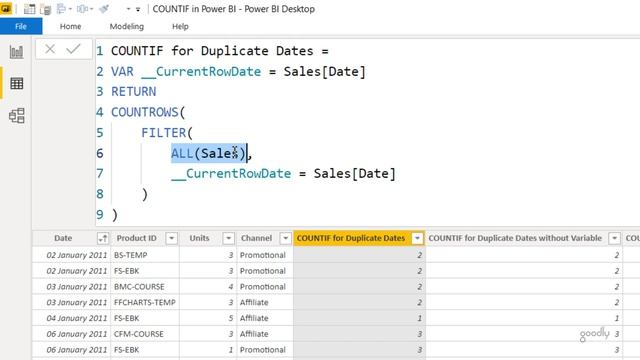Open the Product ID column filter dropdown

click(x=171, y=238)
